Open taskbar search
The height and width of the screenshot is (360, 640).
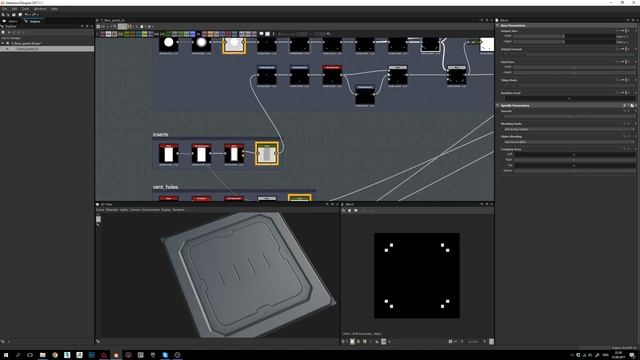pos(18,355)
